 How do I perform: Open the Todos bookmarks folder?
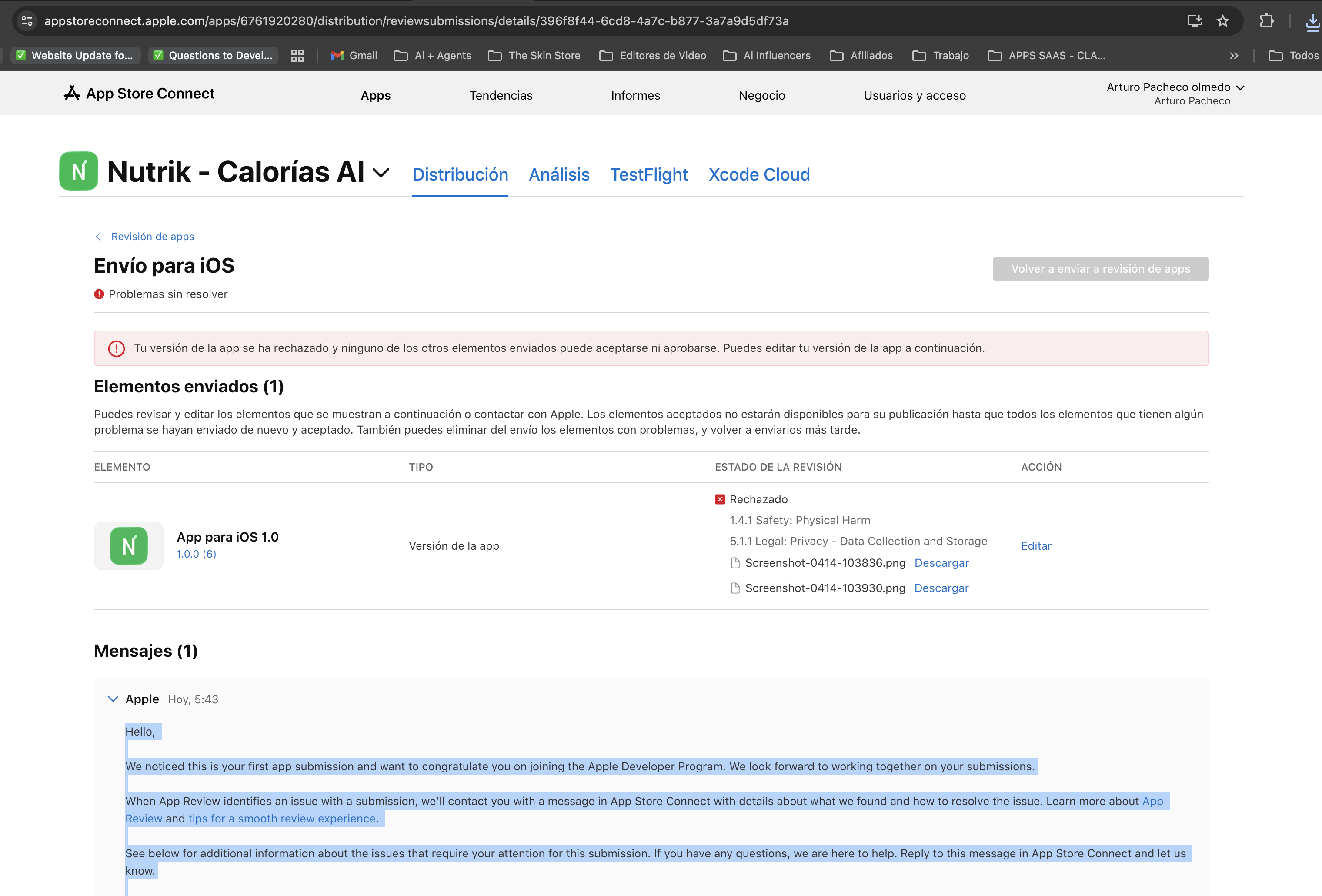click(1294, 55)
